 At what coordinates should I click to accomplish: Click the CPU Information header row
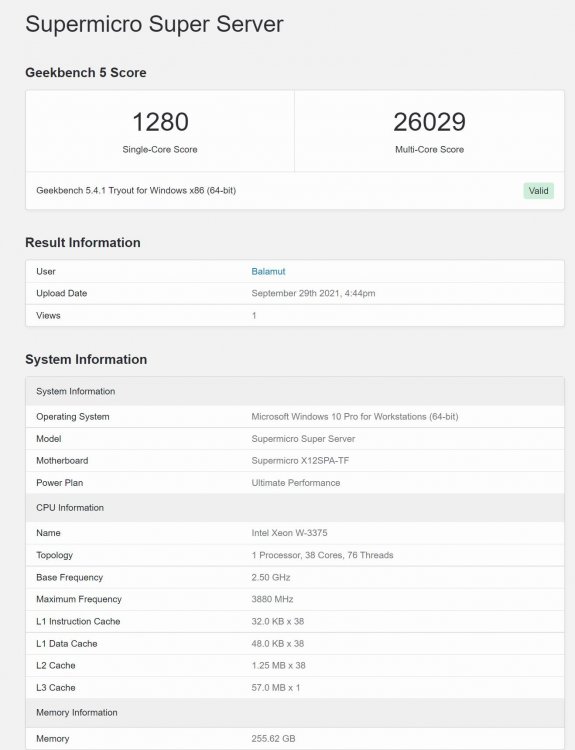[295, 507]
